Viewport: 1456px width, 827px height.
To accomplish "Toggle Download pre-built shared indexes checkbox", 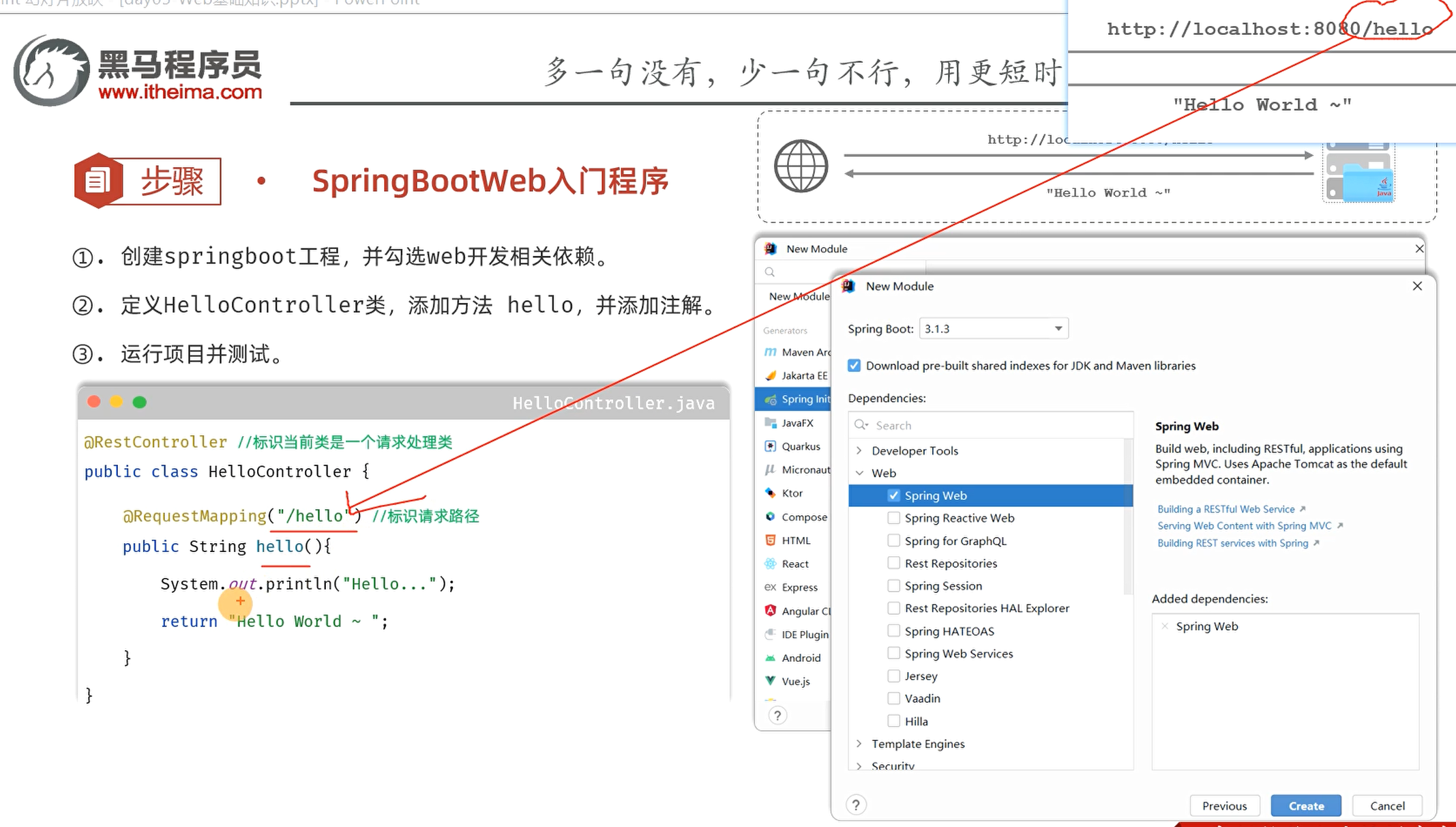I will (854, 366).
